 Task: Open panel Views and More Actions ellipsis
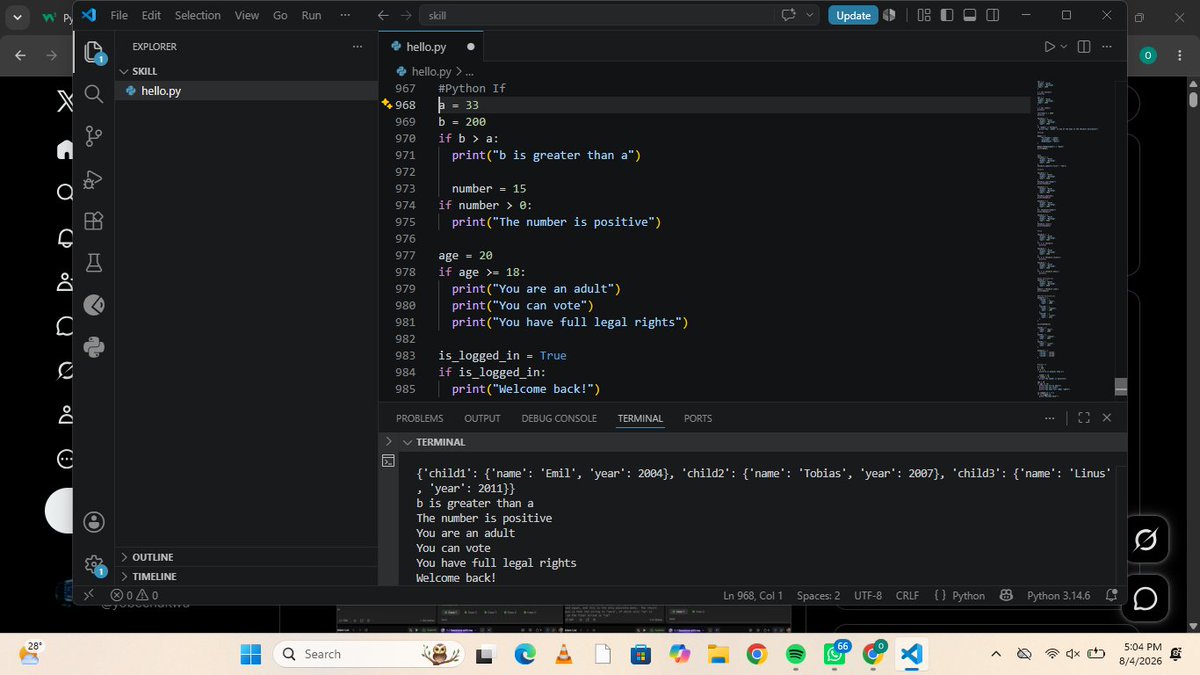coord(1049,418)
